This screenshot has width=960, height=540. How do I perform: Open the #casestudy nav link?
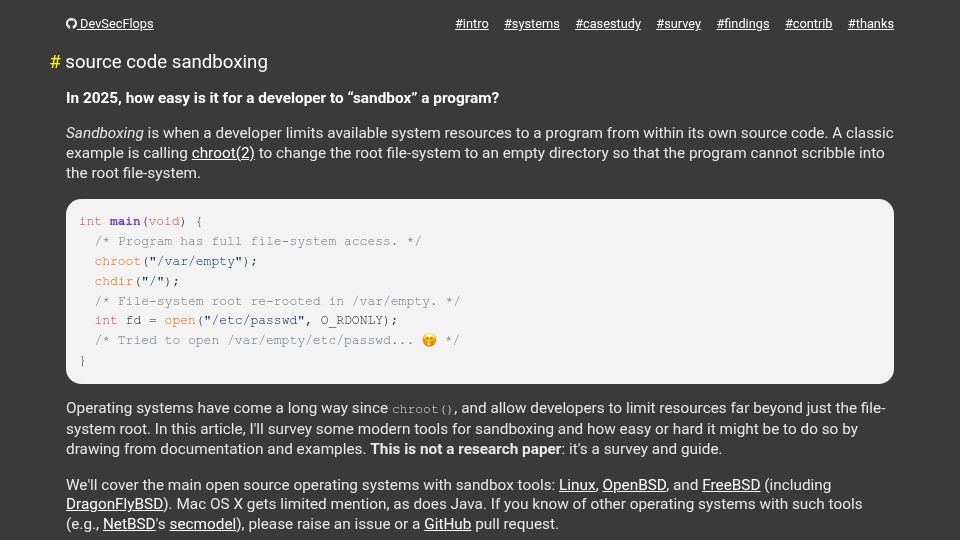tap(608, 24)
